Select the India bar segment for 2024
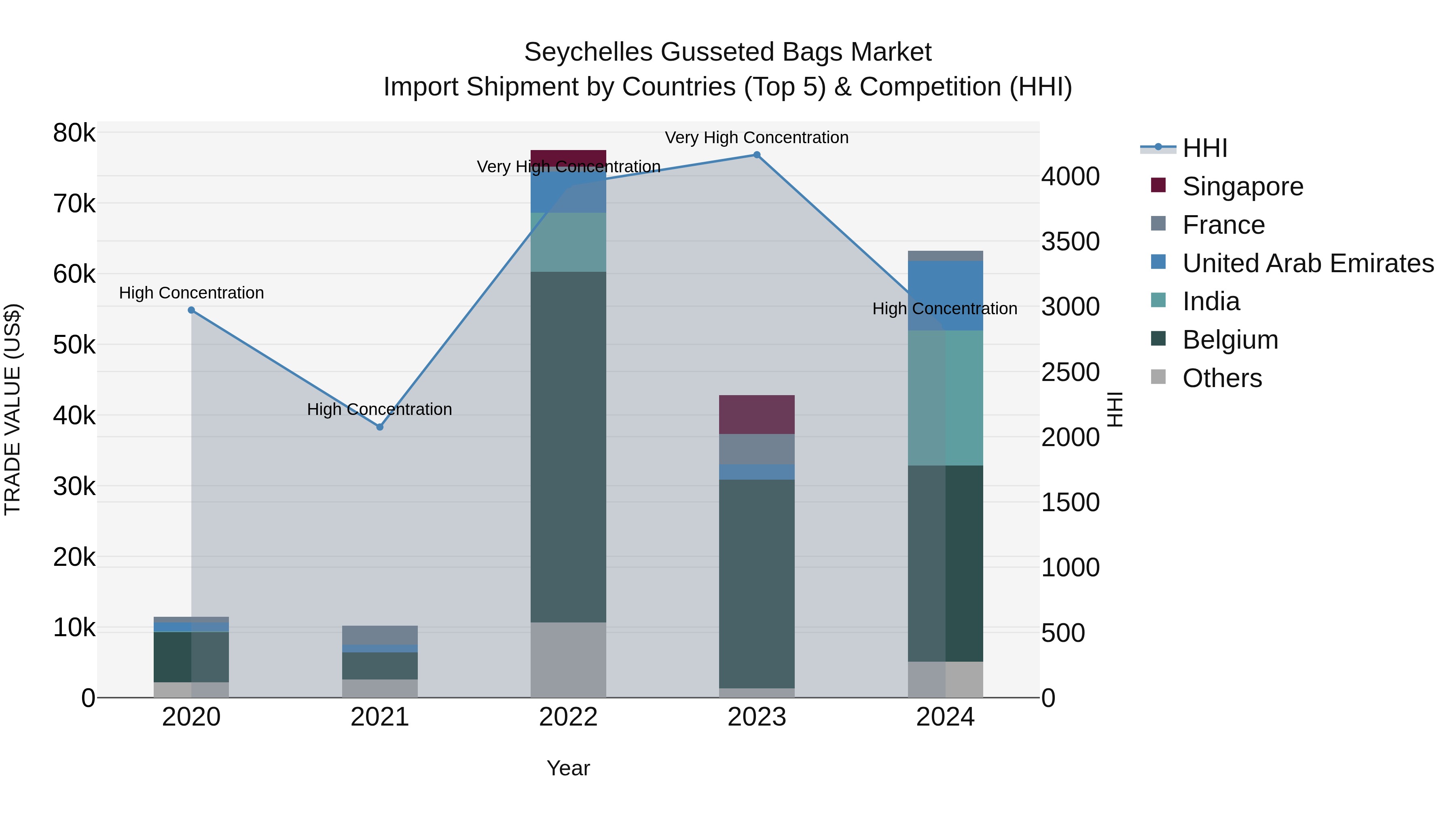 click(x=946, y=398)
